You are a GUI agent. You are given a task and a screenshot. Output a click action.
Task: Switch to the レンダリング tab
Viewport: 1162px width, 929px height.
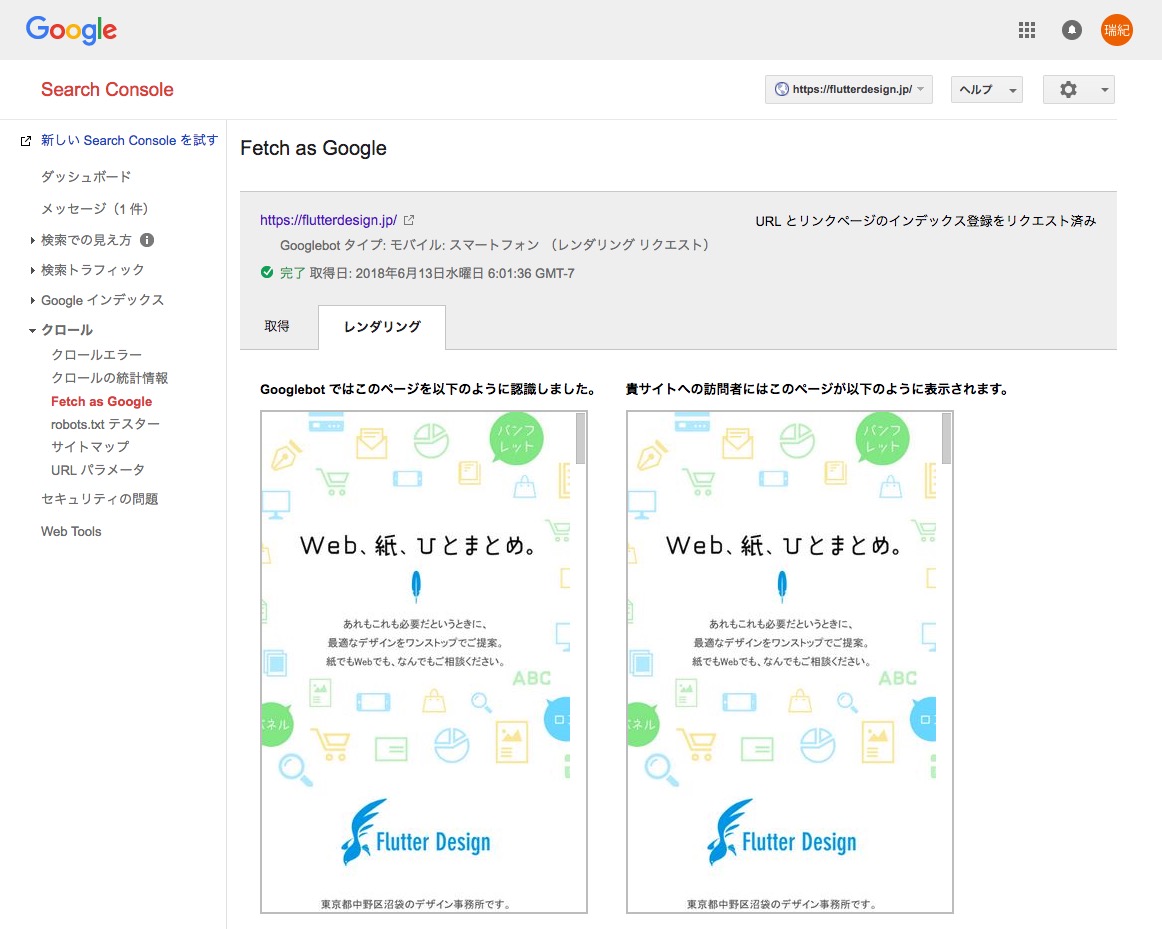[382, 327]
